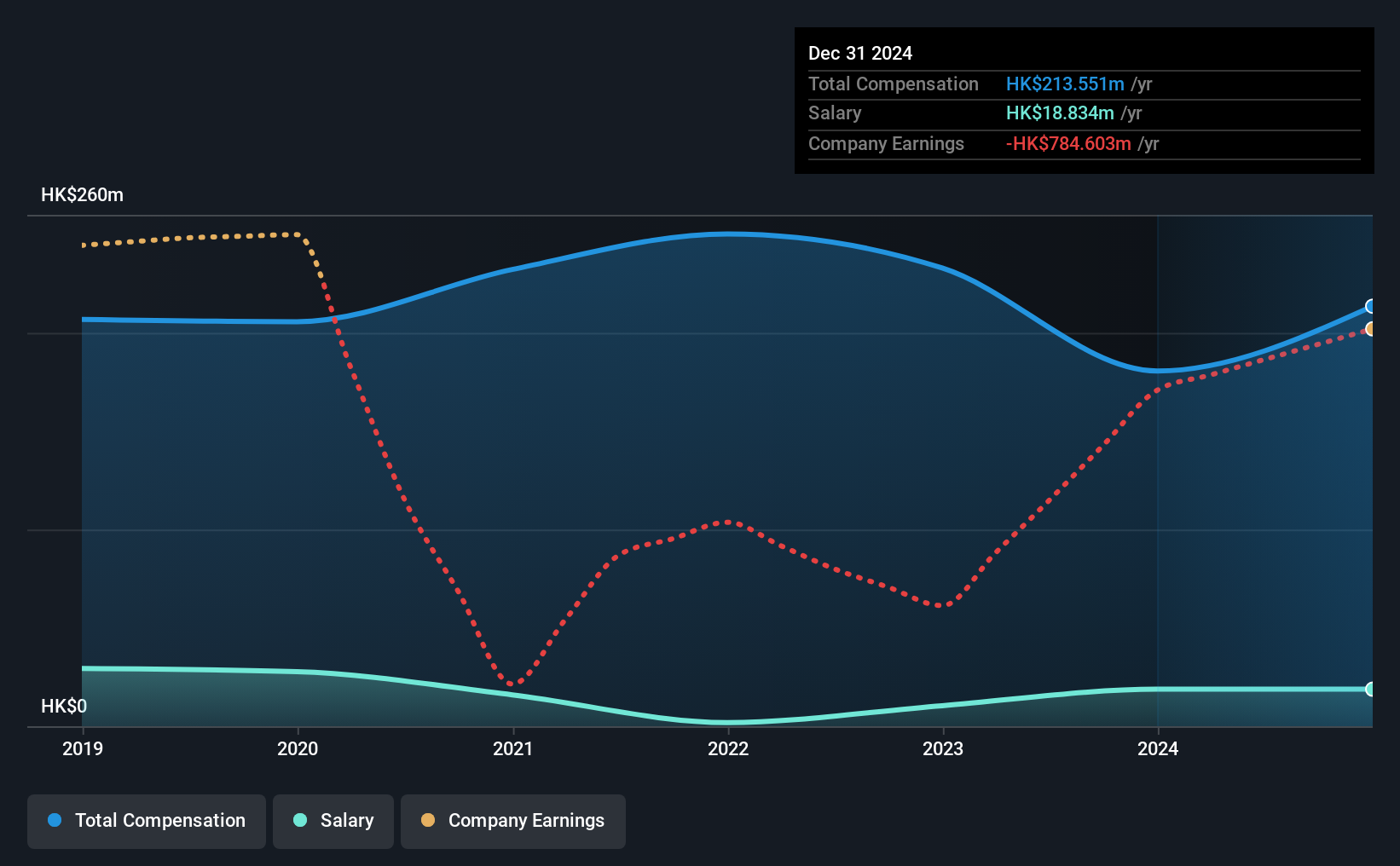The image size is (1400, 866).
Task: Click the 2022 x-axis label
Action: point(728,748)
